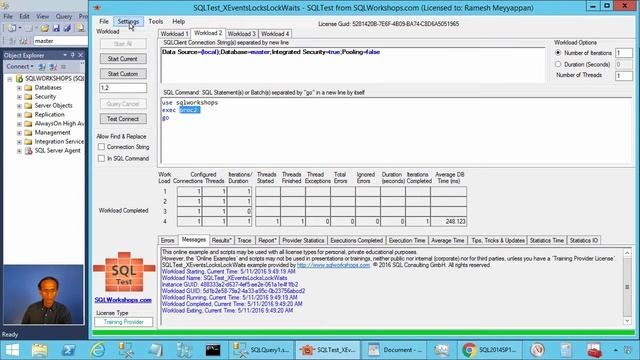Launch PowerShell from the taskbar
640x360 pixels.
(69, 350)
